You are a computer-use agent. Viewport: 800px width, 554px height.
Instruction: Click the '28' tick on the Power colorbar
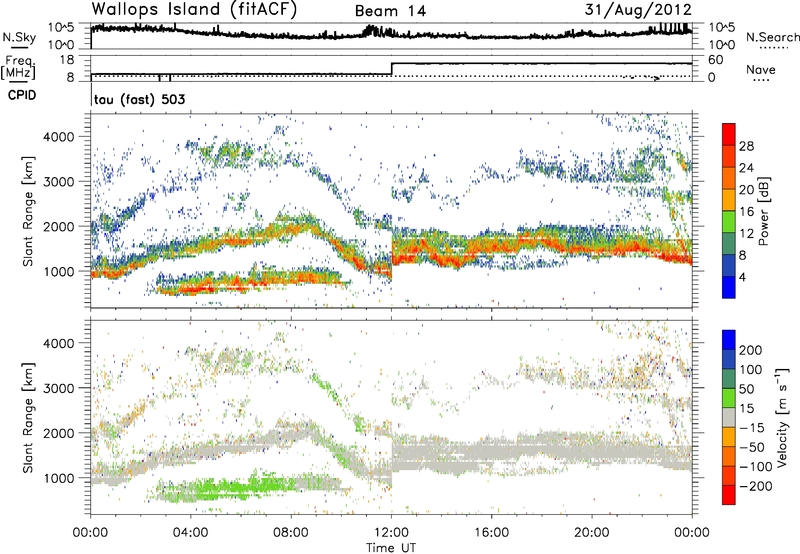pyautogui.click(x=746, y=146)
